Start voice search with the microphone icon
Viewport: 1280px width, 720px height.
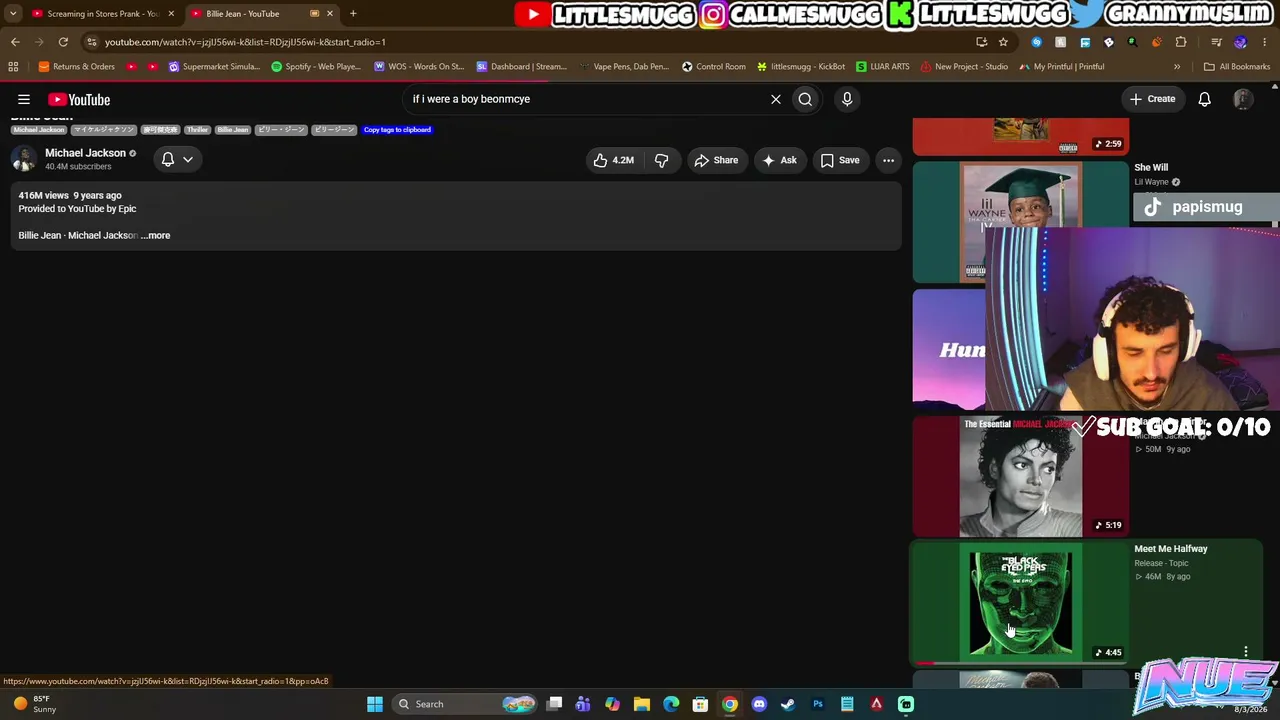click(847, 99)
